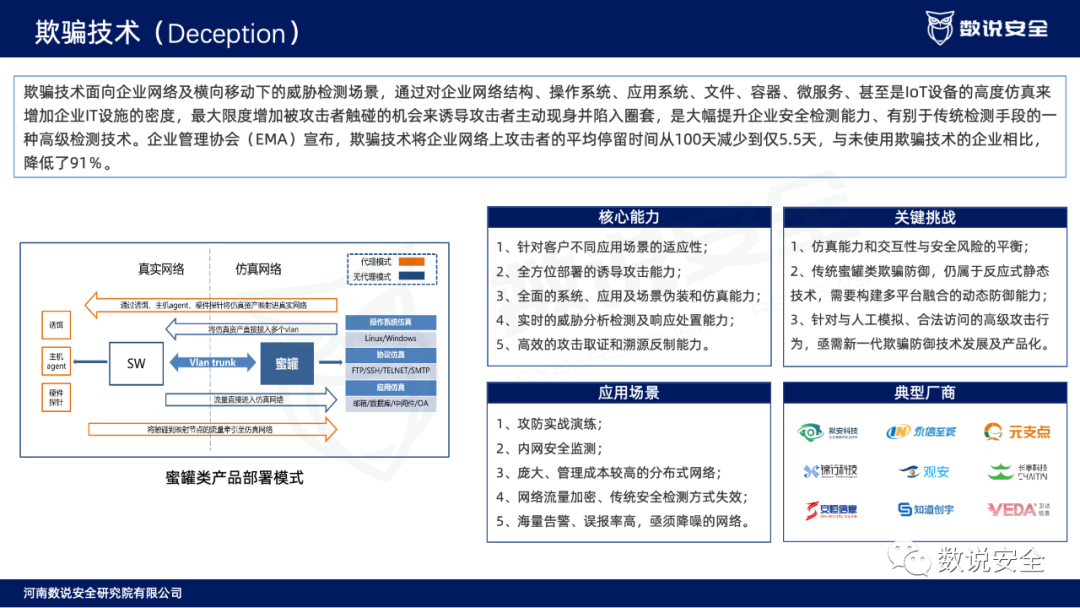Click the text 海量告警、误报率高
The image size is (1080, 608).
coord(577,521)
